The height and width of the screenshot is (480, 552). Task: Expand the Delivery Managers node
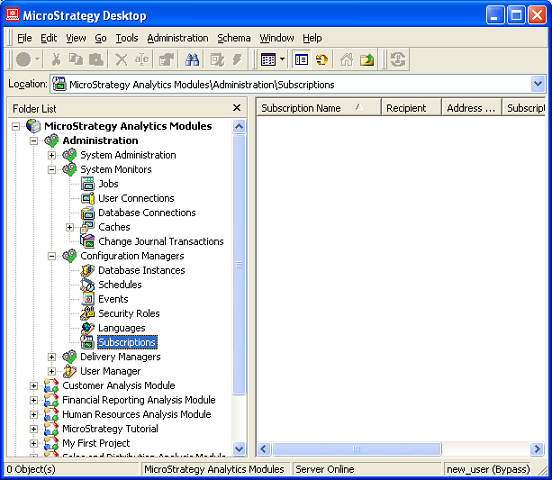52,357
